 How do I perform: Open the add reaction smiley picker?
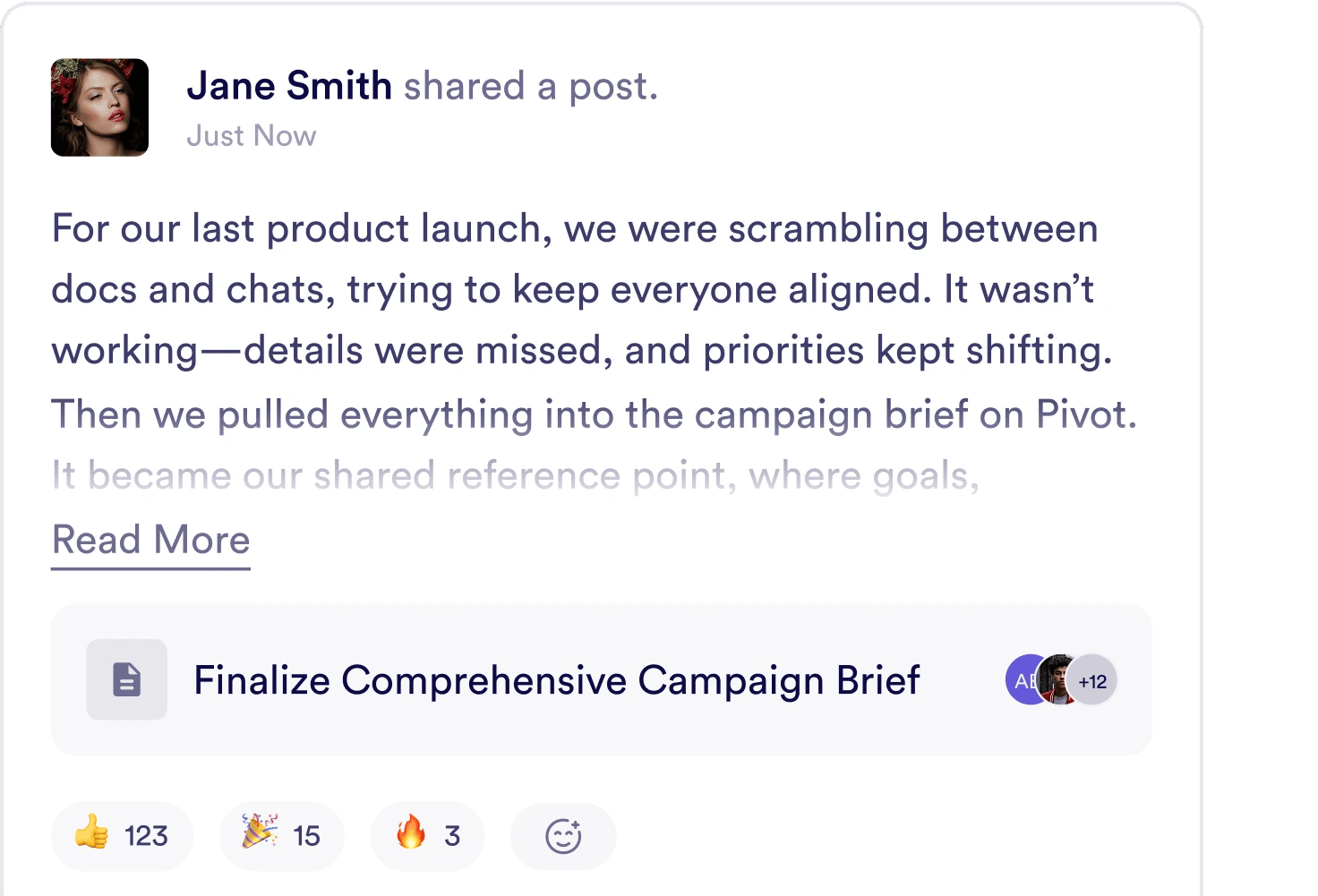click(563, 836)
